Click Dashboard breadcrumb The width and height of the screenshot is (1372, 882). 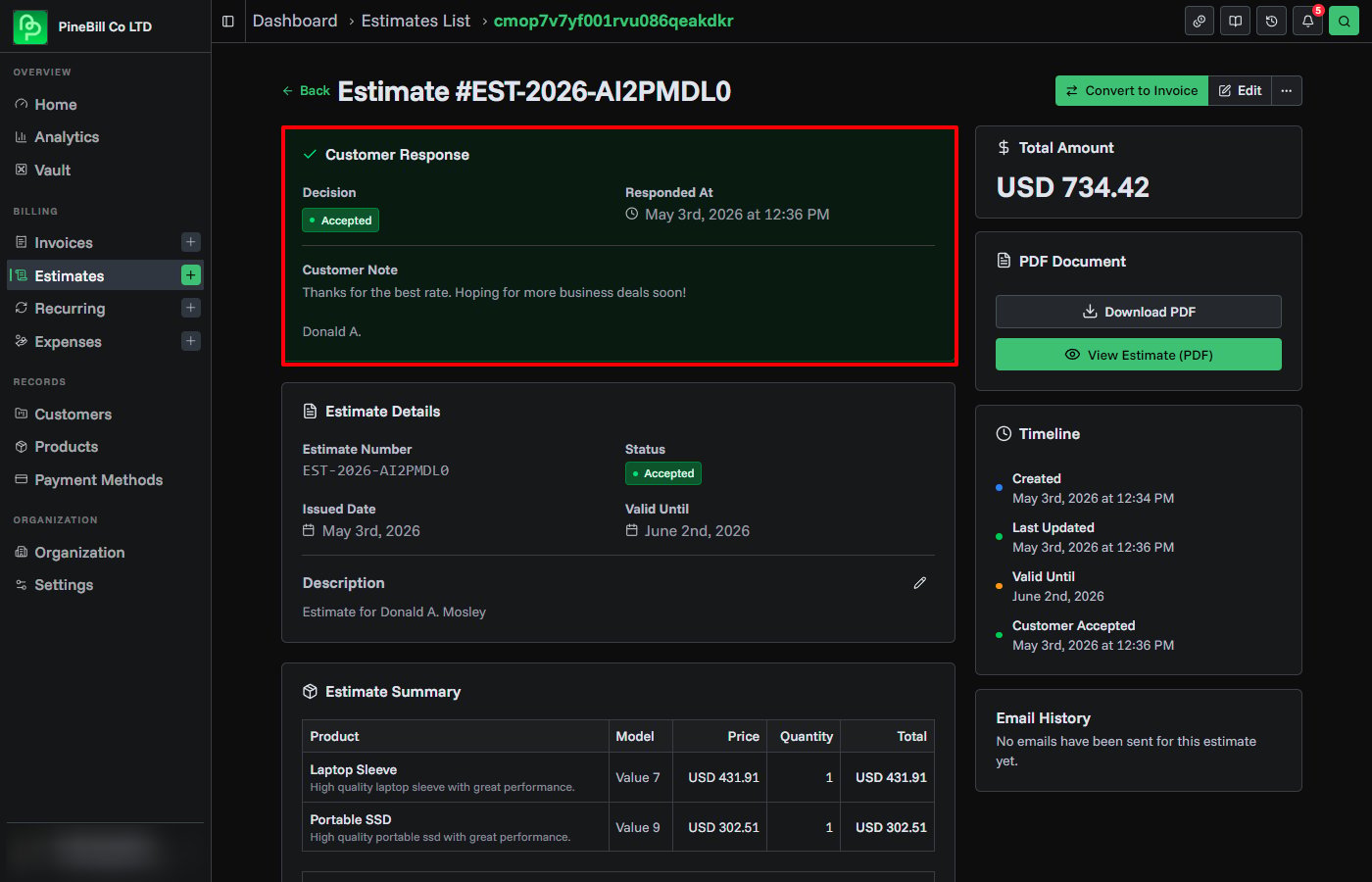(295, 21)
